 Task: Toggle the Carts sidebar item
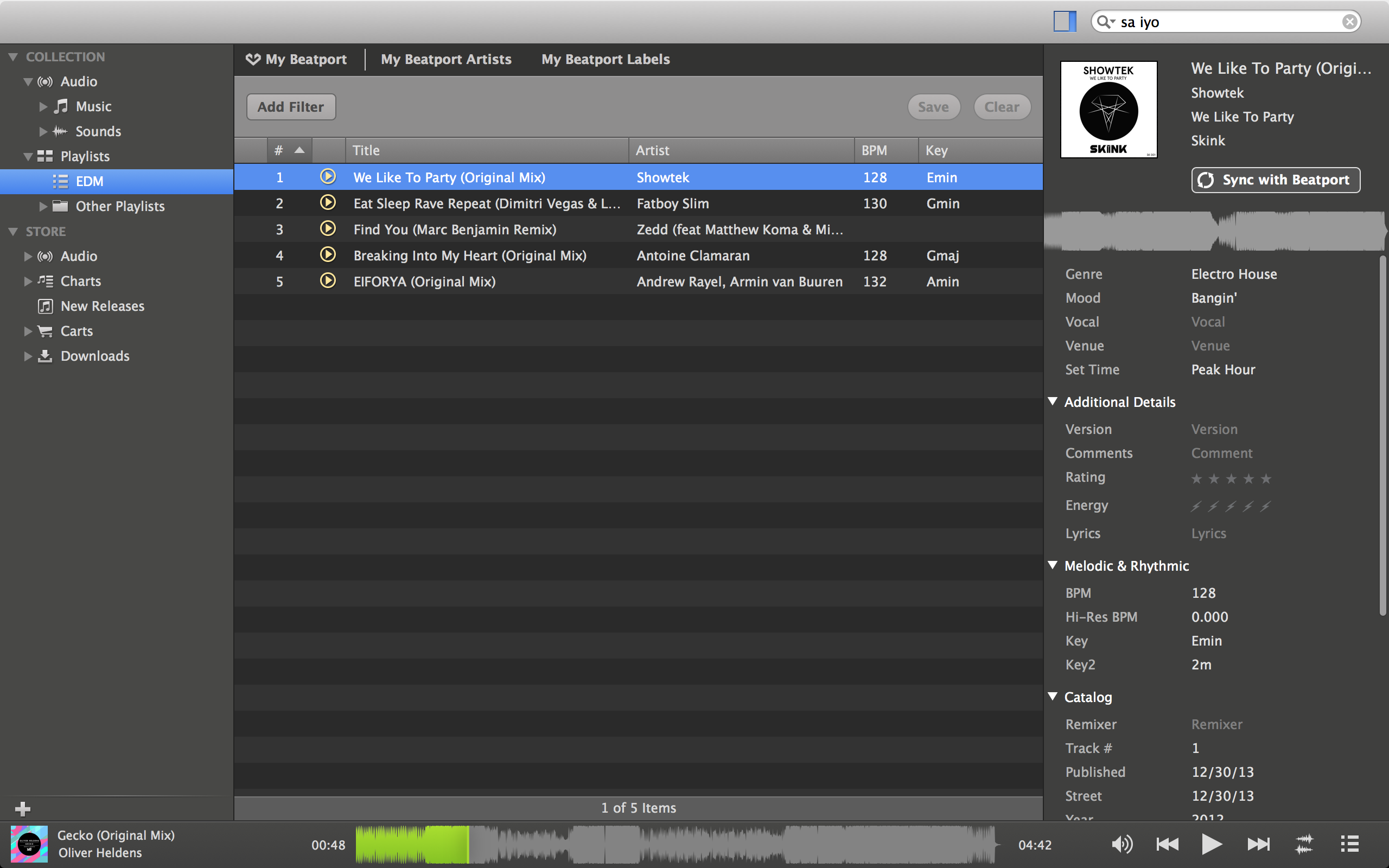click(27, 330)
